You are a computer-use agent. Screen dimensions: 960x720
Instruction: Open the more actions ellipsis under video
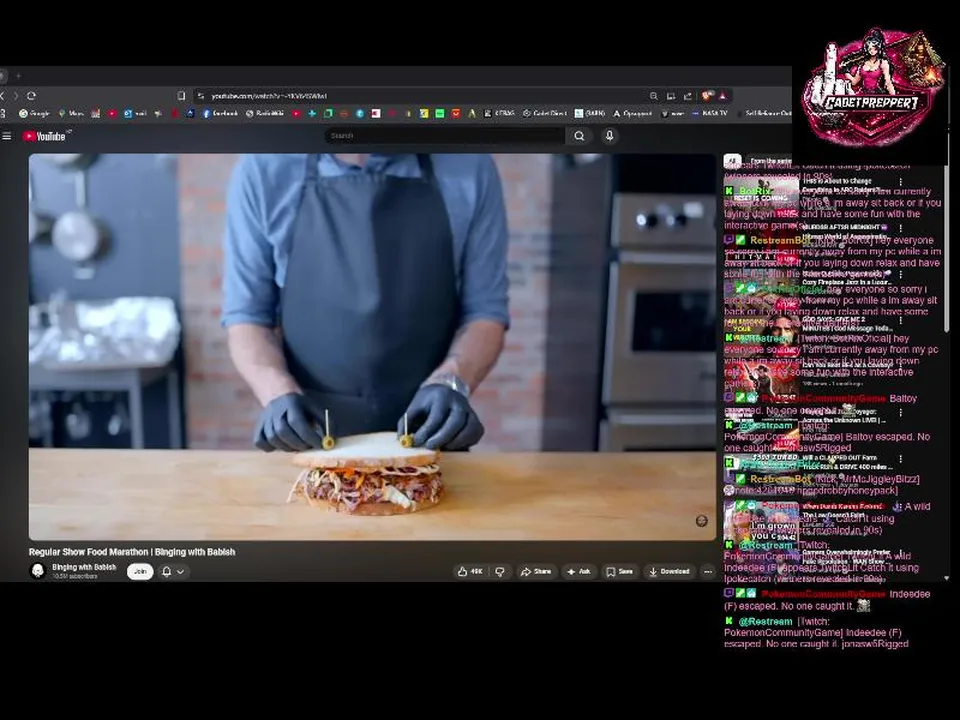(708, 571)
